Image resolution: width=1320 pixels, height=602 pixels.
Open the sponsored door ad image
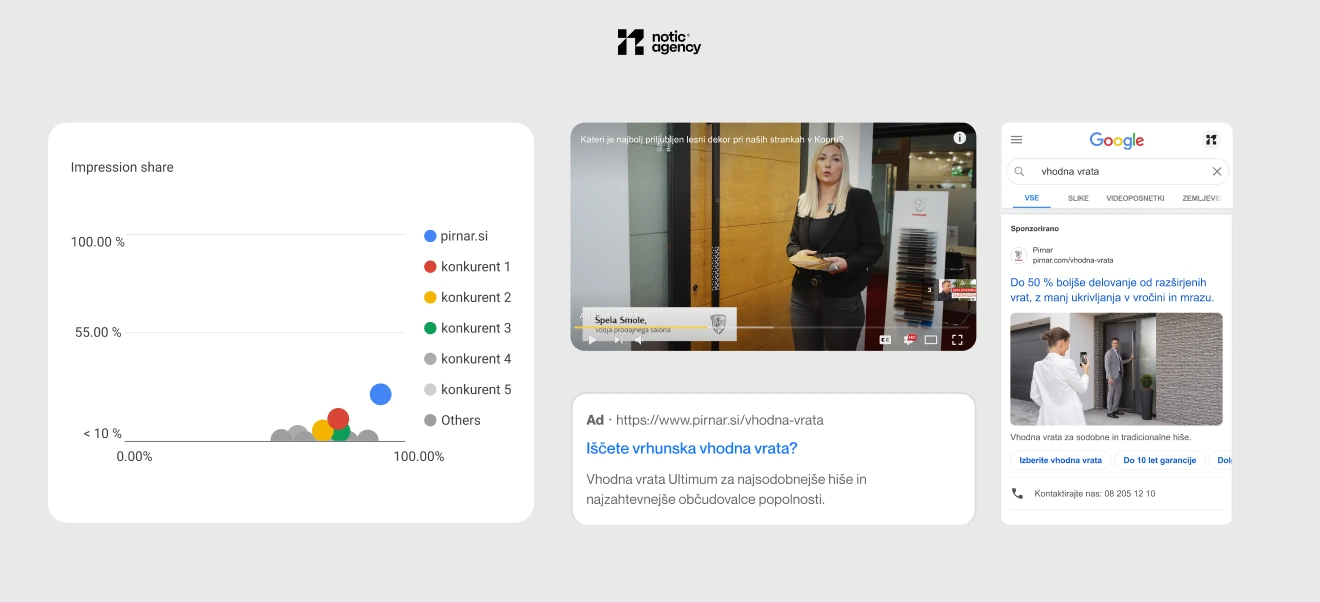[x=1116, y=369]
